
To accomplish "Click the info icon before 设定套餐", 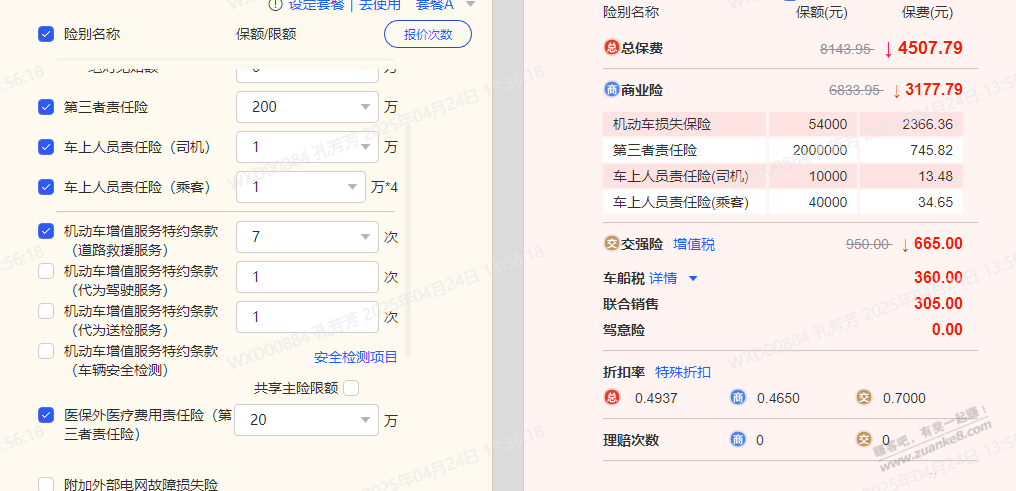I will click(x=276, y=5).
